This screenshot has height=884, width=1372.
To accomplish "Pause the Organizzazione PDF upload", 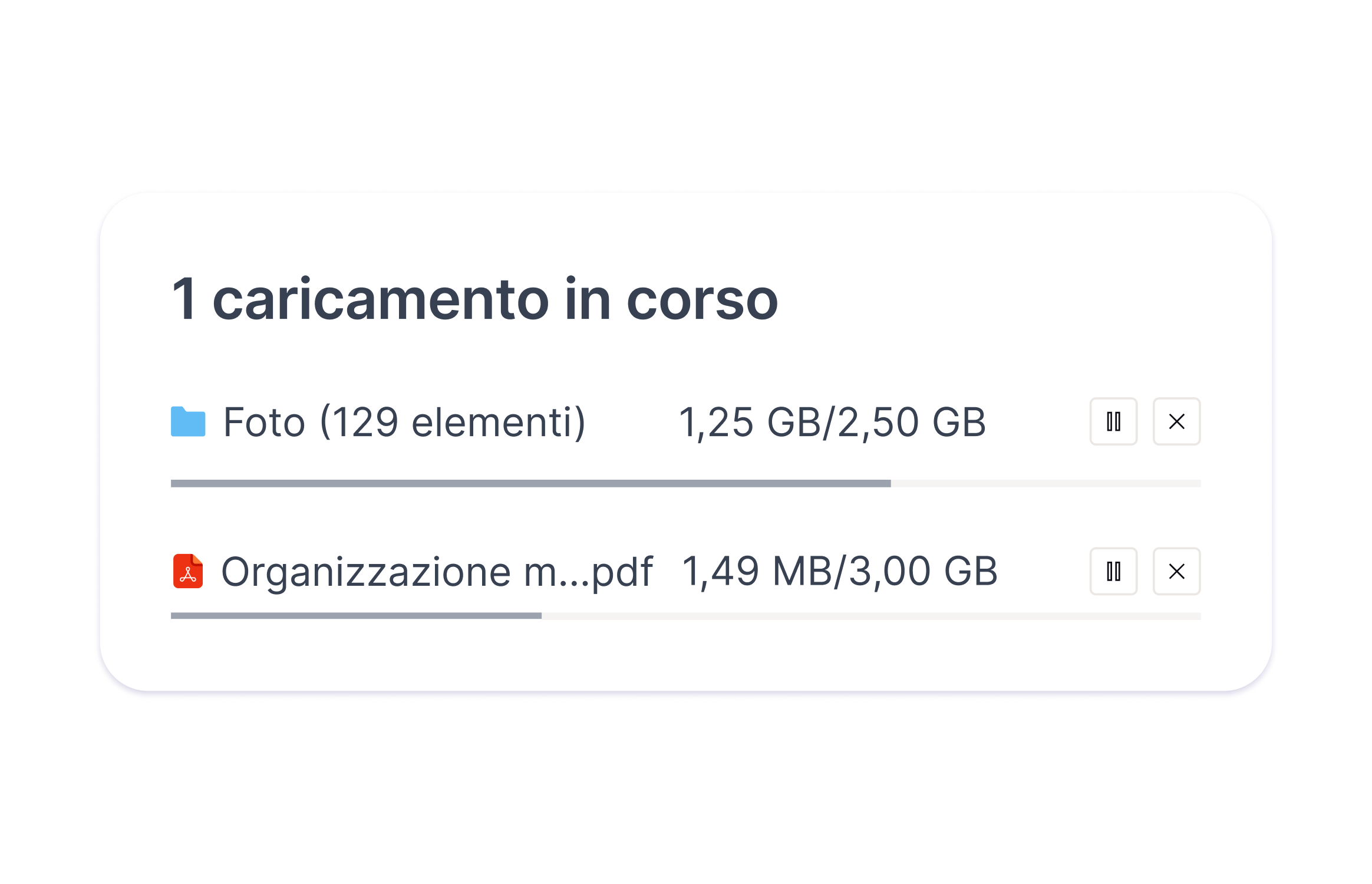I will (x=1113, y=571).
